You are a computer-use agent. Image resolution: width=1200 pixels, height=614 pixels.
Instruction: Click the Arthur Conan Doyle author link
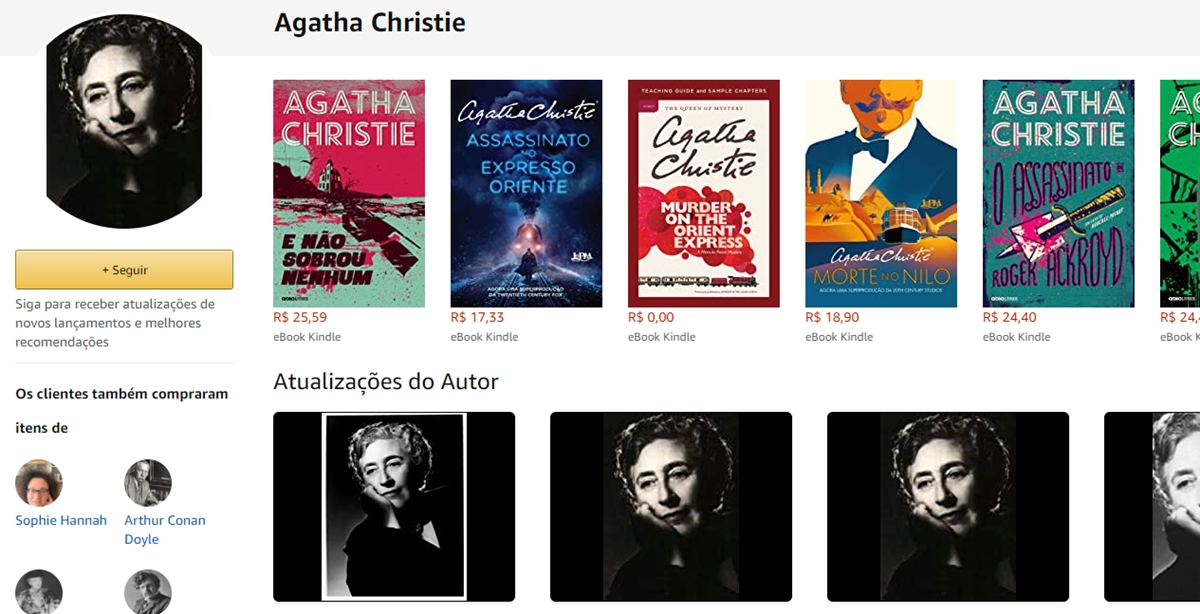pos(165,530)
